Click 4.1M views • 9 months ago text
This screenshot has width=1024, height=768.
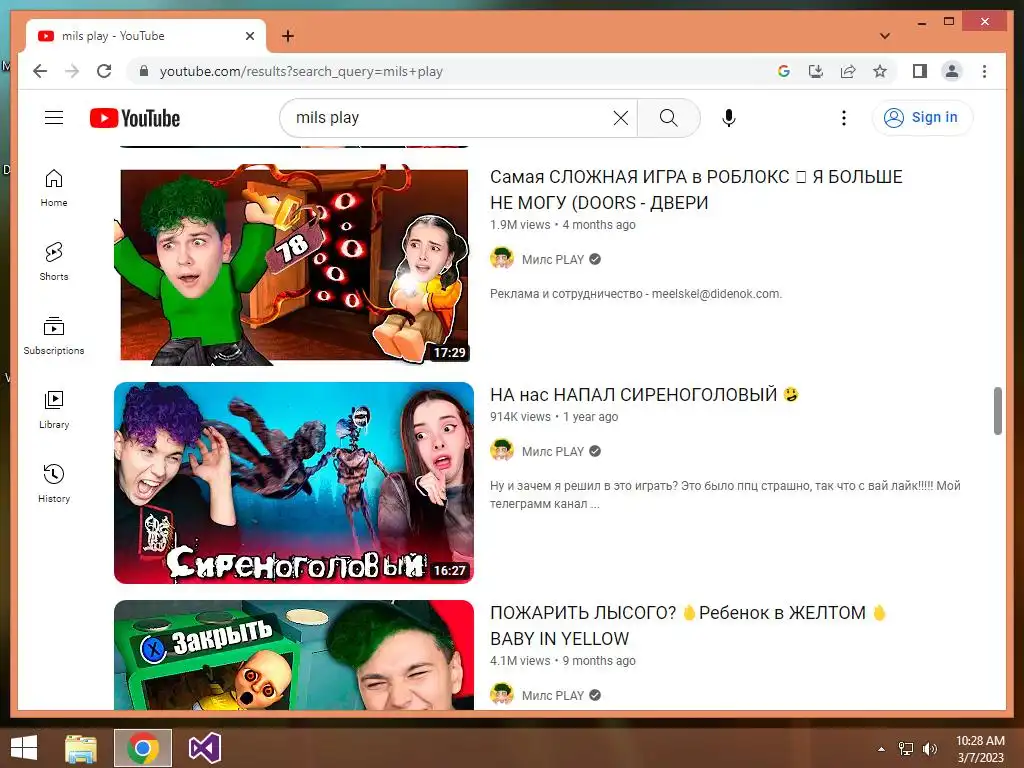(x=562, y=661)
